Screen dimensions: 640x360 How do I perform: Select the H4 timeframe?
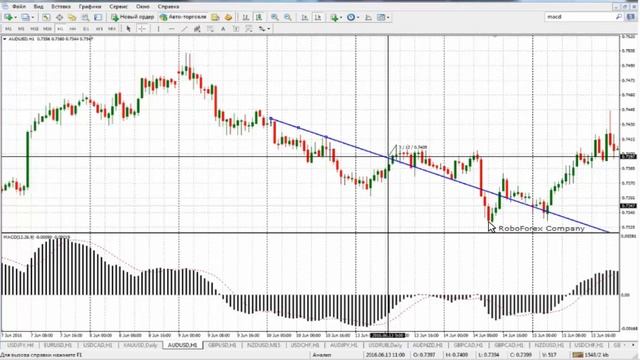(x=73, y=29)
